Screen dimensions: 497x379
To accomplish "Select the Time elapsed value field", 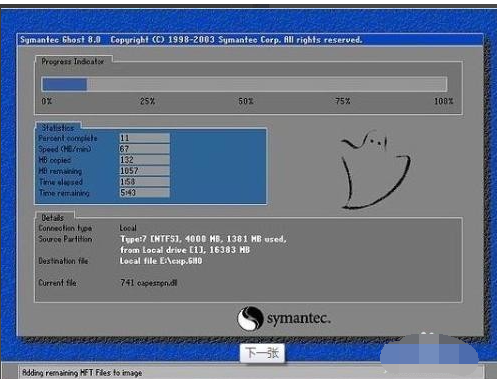I will coord(145,182).
